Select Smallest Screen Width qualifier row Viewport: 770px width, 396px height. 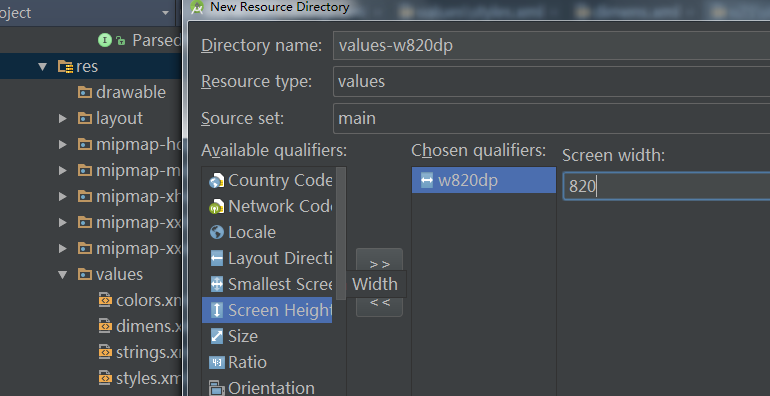[x=267, y=284]
